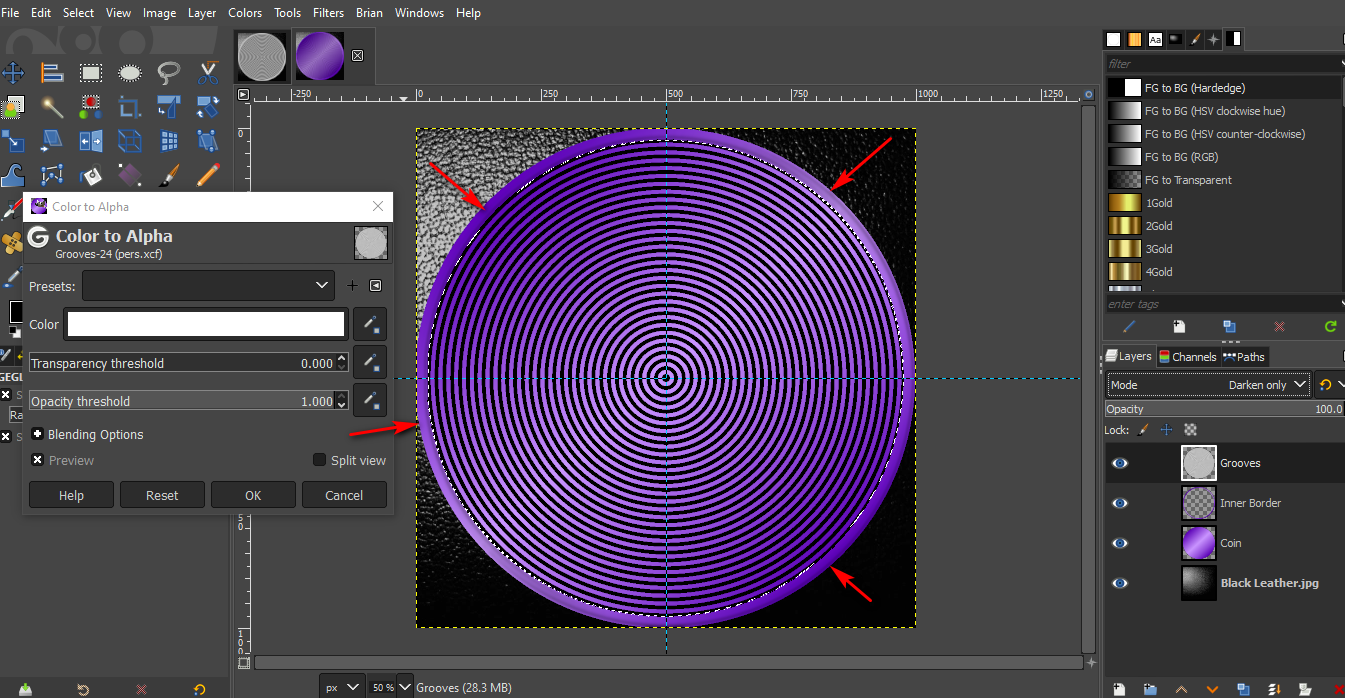Viewport: 1345px width, 698px height.
Task: Open the Filters menu
Action: pos(329,13)
